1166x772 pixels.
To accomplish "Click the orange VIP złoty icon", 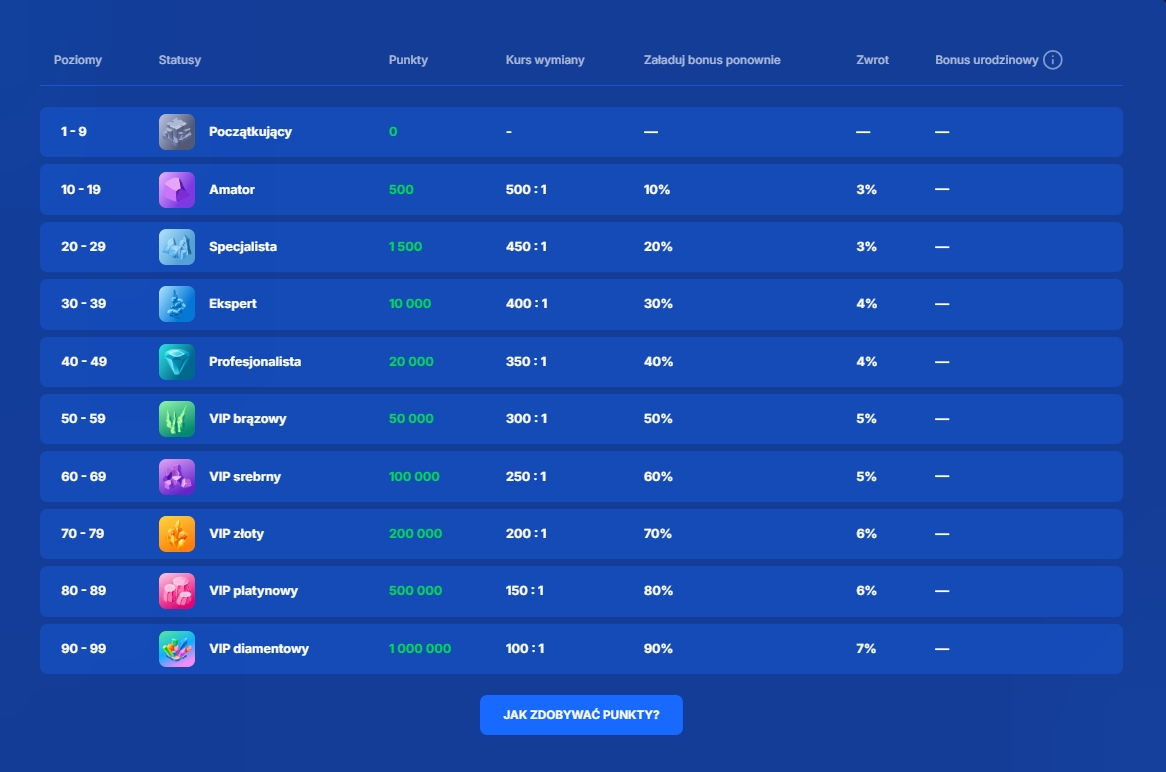I will point(176,534).
